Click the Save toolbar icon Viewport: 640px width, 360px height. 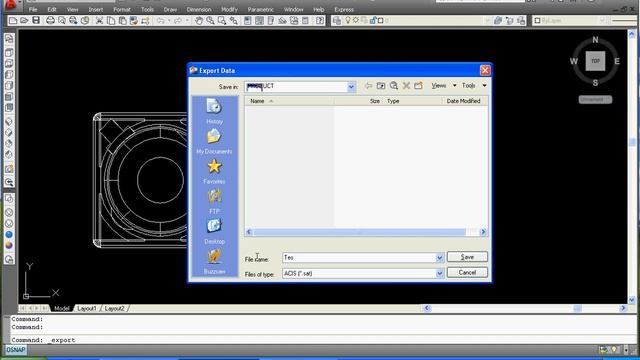[36, 20]
